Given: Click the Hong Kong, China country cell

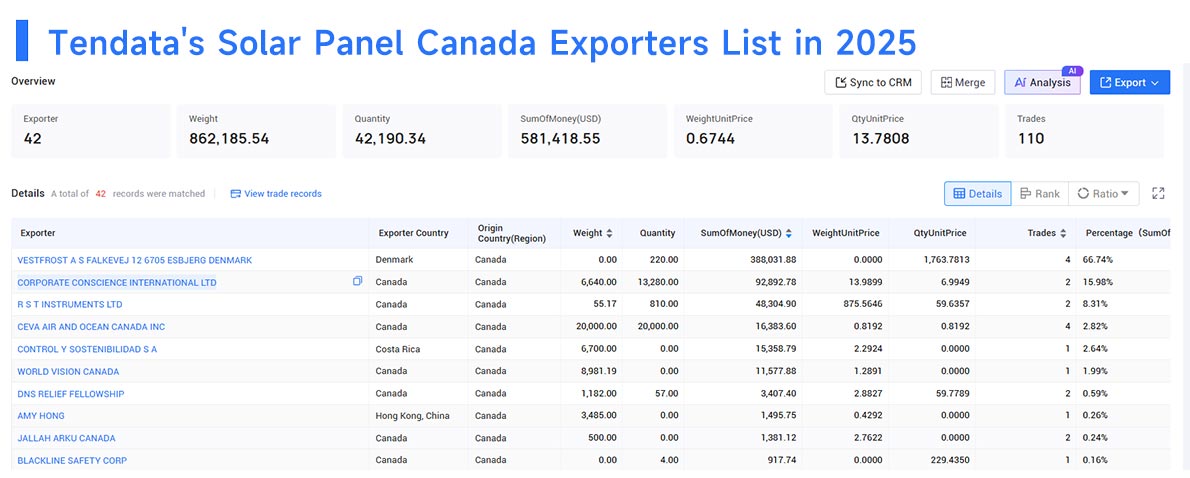Looking at the screenshot, I should point(412,416).
